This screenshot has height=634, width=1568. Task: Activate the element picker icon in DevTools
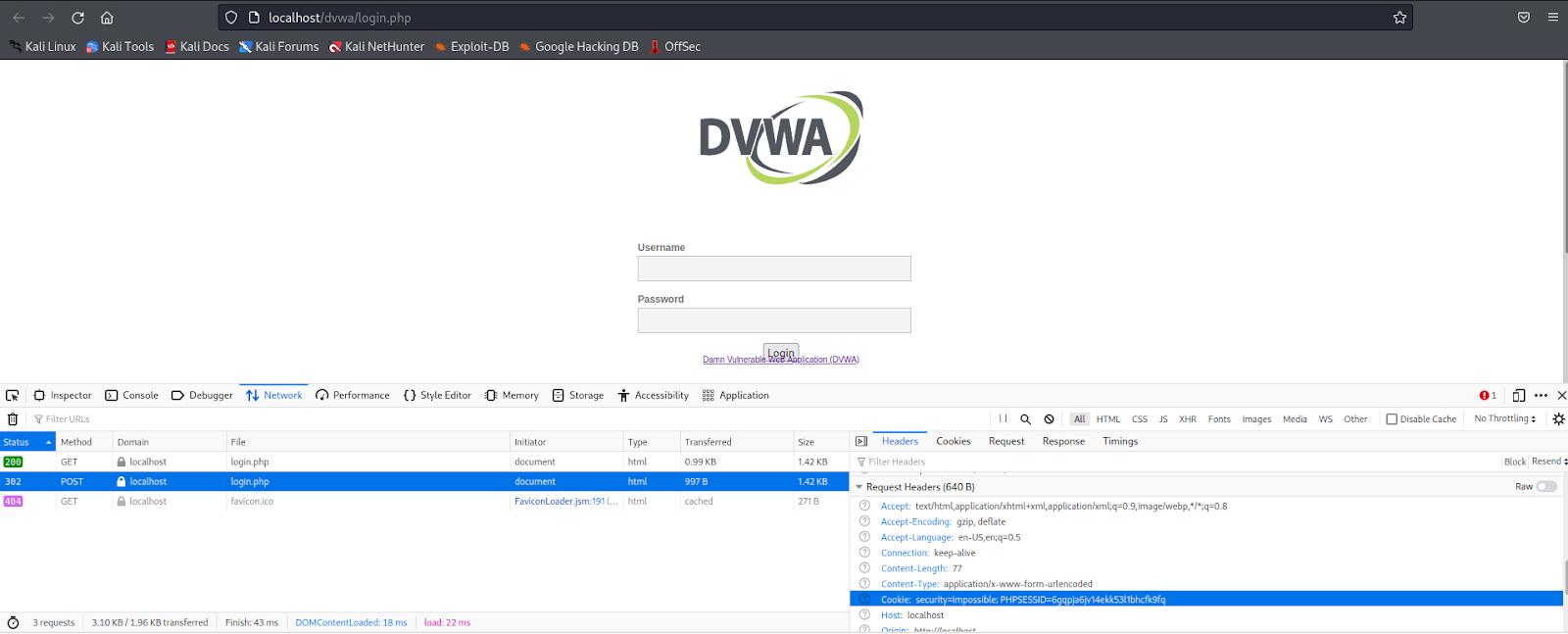[x=12, y=396]
